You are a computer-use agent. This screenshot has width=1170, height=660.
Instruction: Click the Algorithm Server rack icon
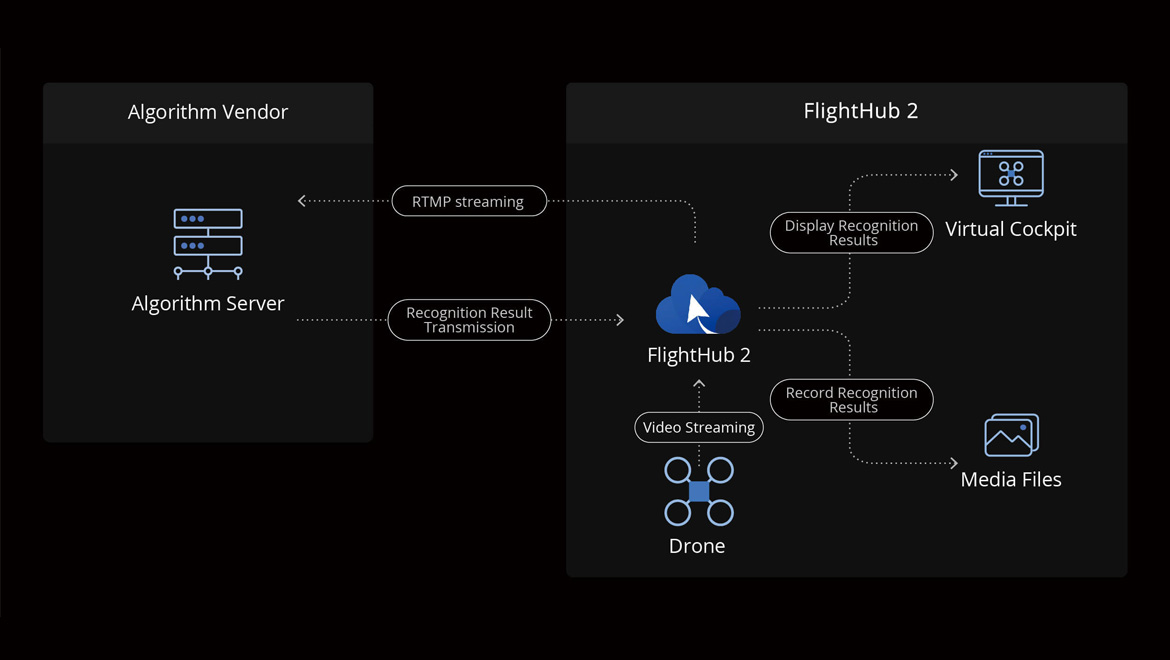(x=208, y=244)
